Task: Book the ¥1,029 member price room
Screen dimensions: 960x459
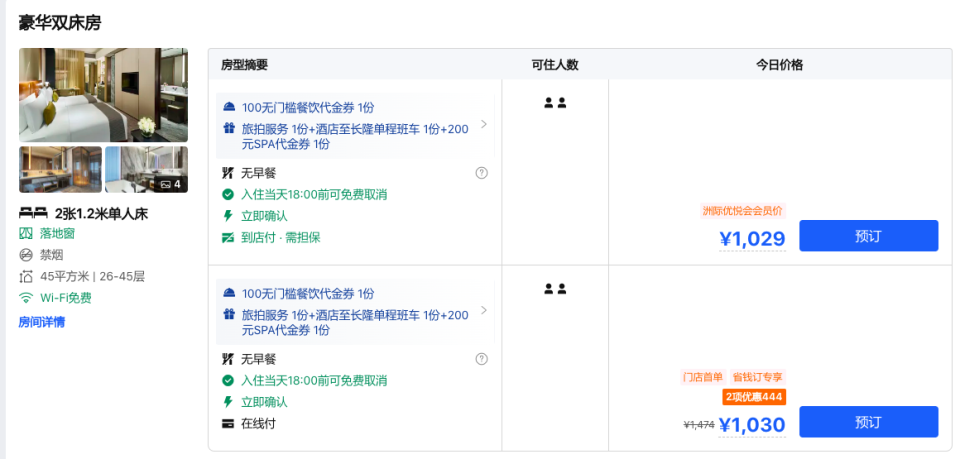Action: coord(868,236)
